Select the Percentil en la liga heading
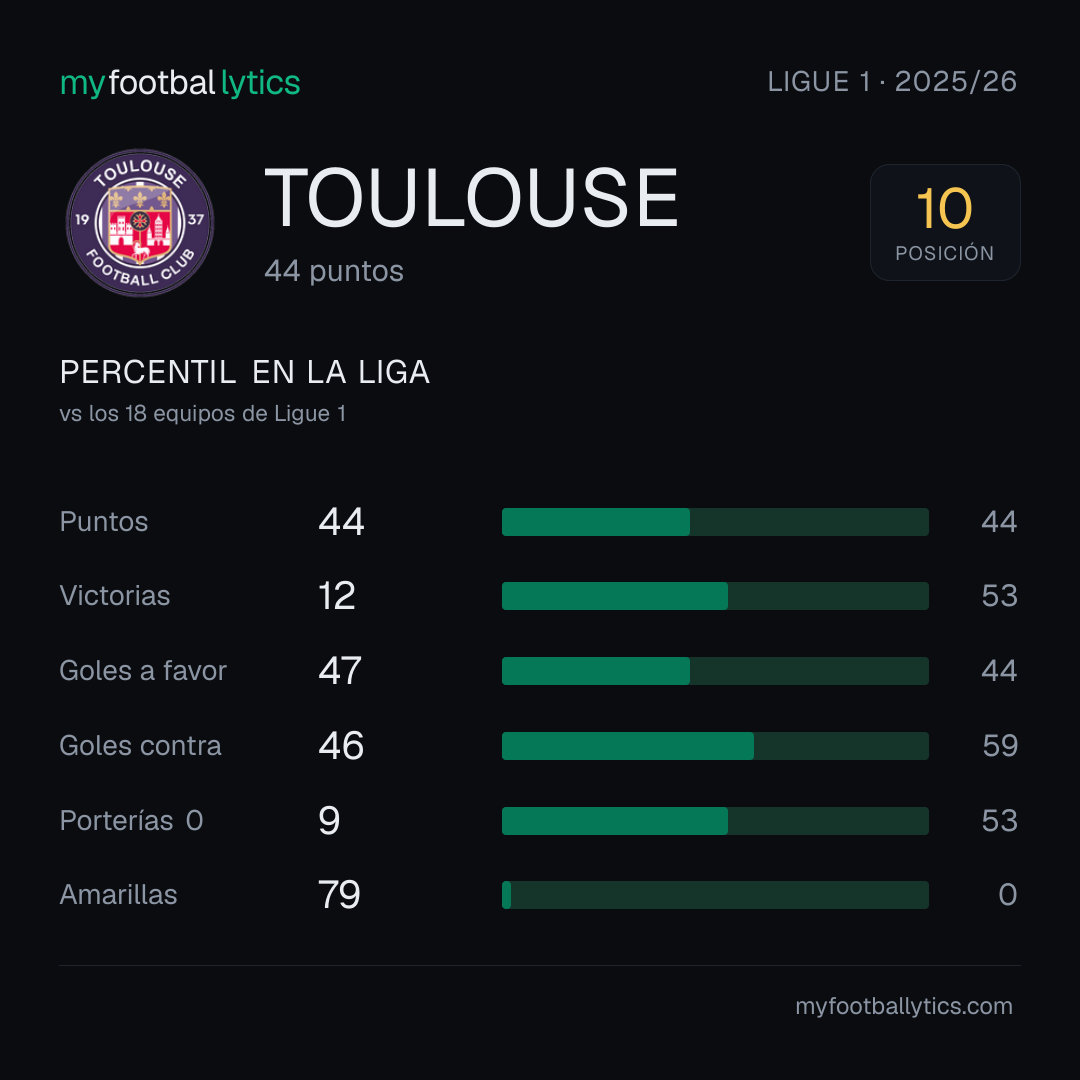Viewport: 1080px width, 1080px height. coord(245,373)
